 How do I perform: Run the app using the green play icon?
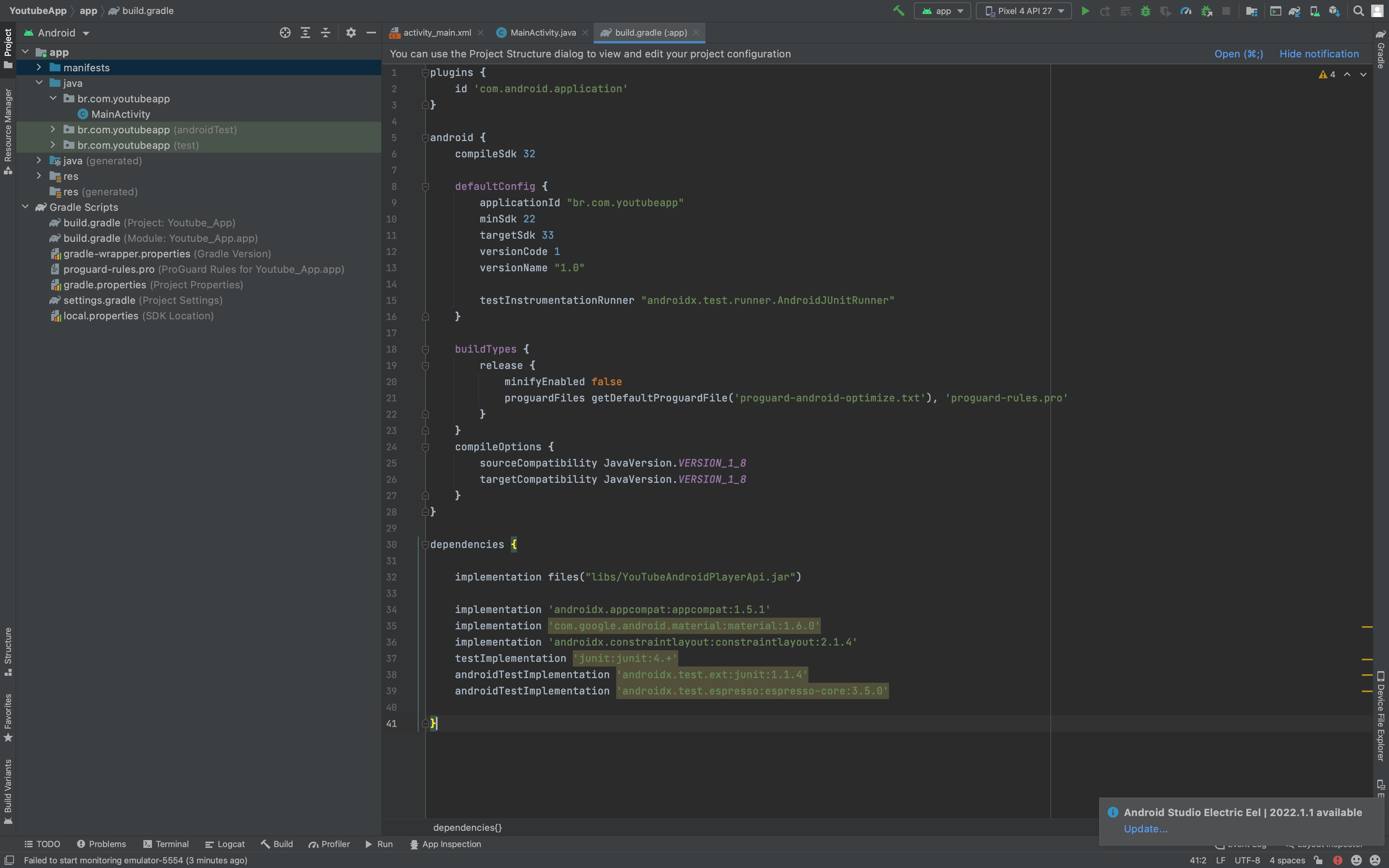point(1085,10)
